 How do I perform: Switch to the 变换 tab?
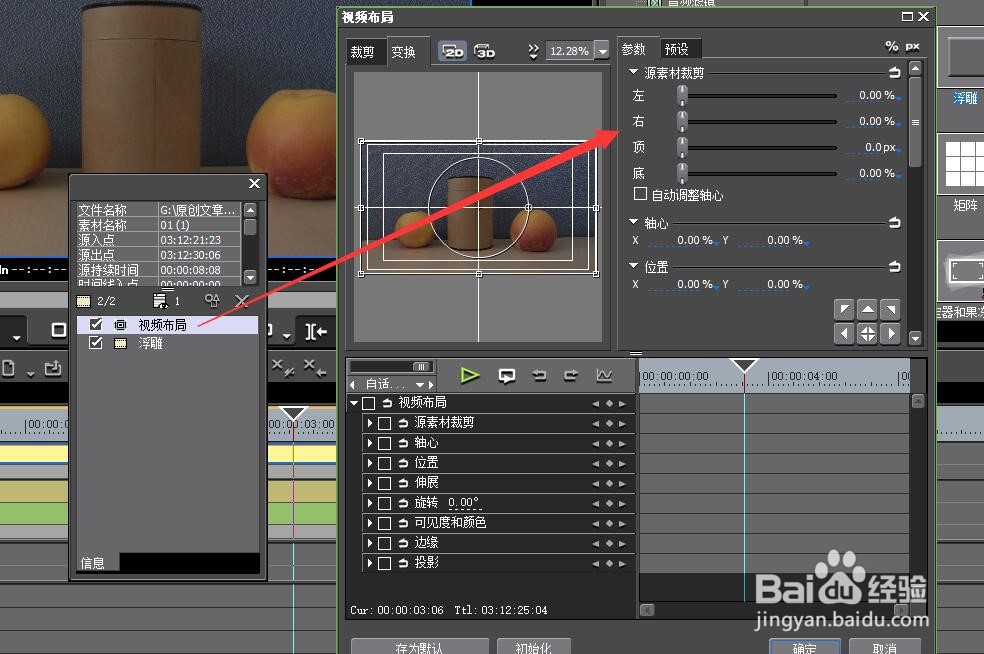pyautogui.click(x=404, y=52)
